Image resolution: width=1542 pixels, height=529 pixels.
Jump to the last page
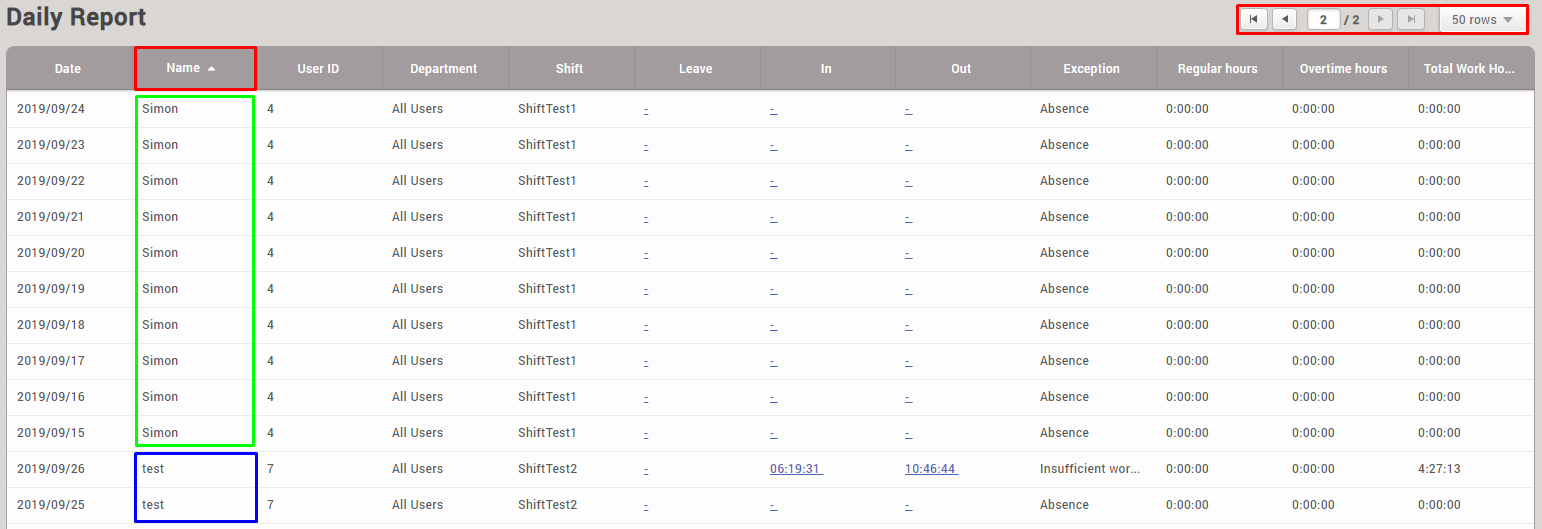[1411, 20]
